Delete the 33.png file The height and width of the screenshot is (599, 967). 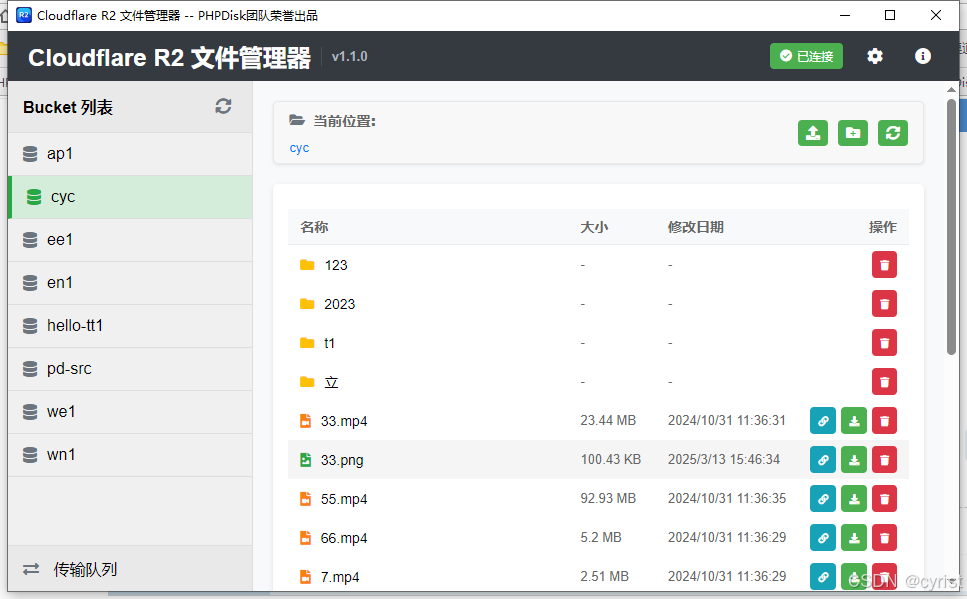[x=884, y=460]
